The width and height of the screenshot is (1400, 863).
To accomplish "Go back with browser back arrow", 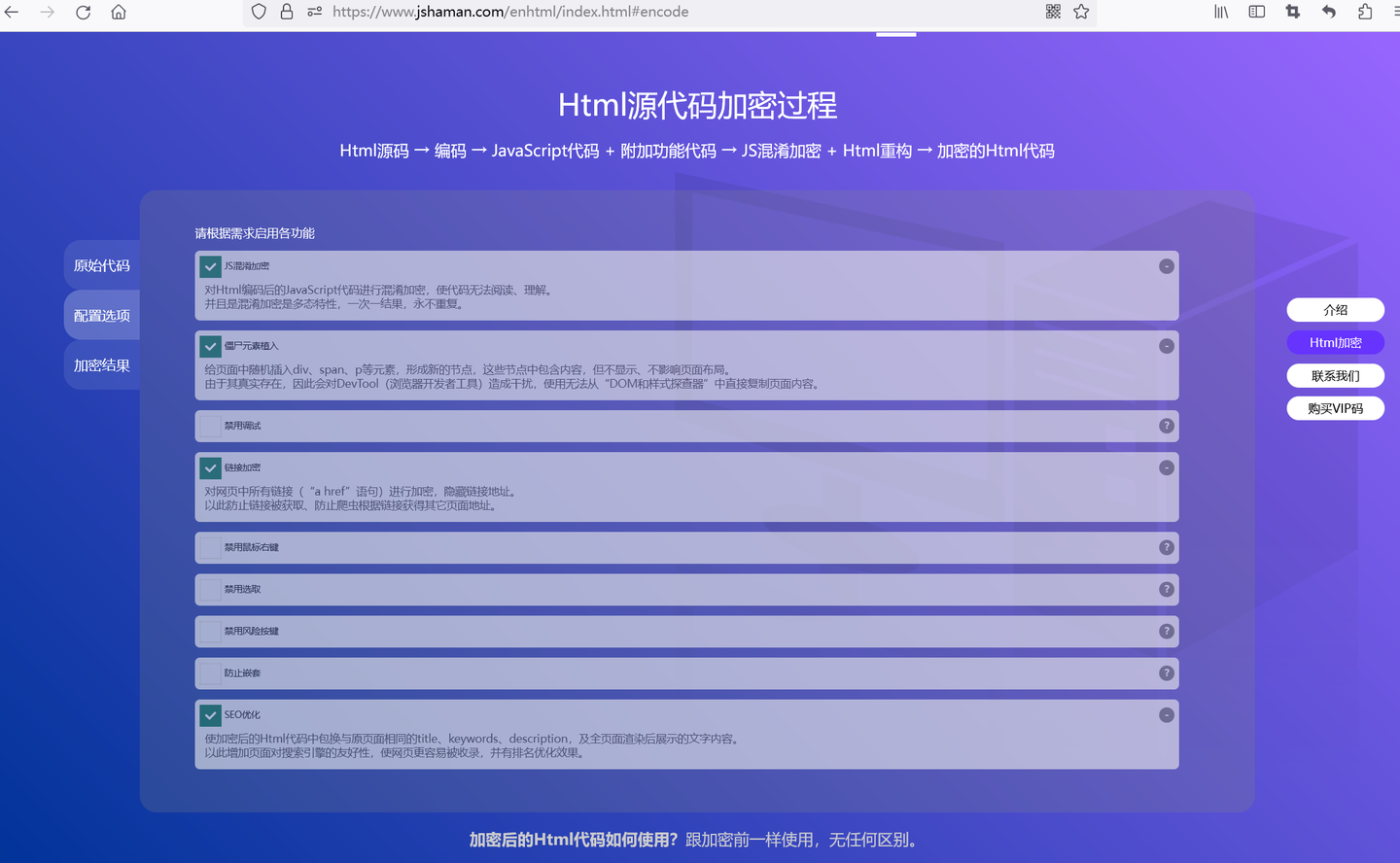I will point(12,12).
